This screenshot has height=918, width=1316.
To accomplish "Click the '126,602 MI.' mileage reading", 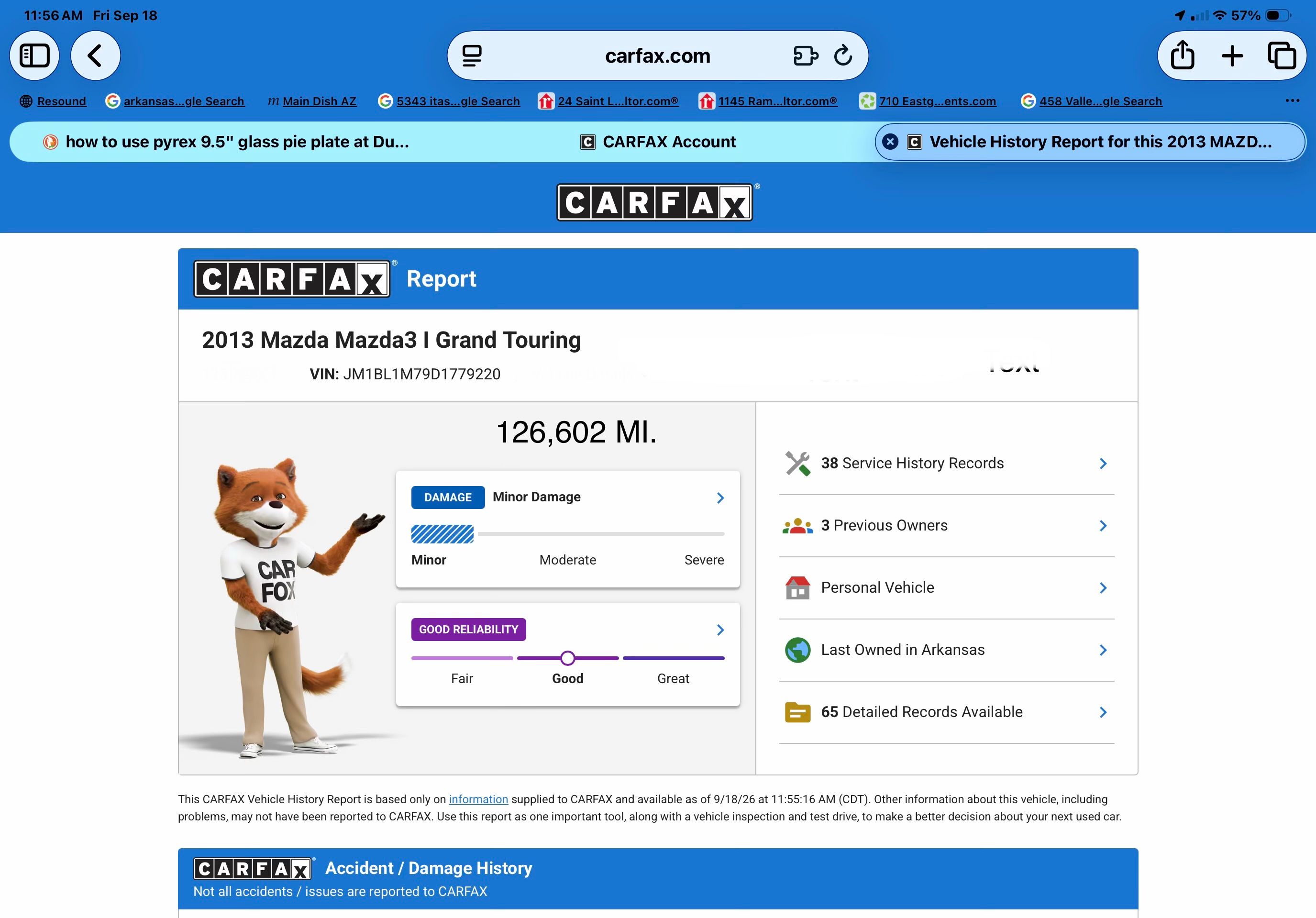I will 576,432.
